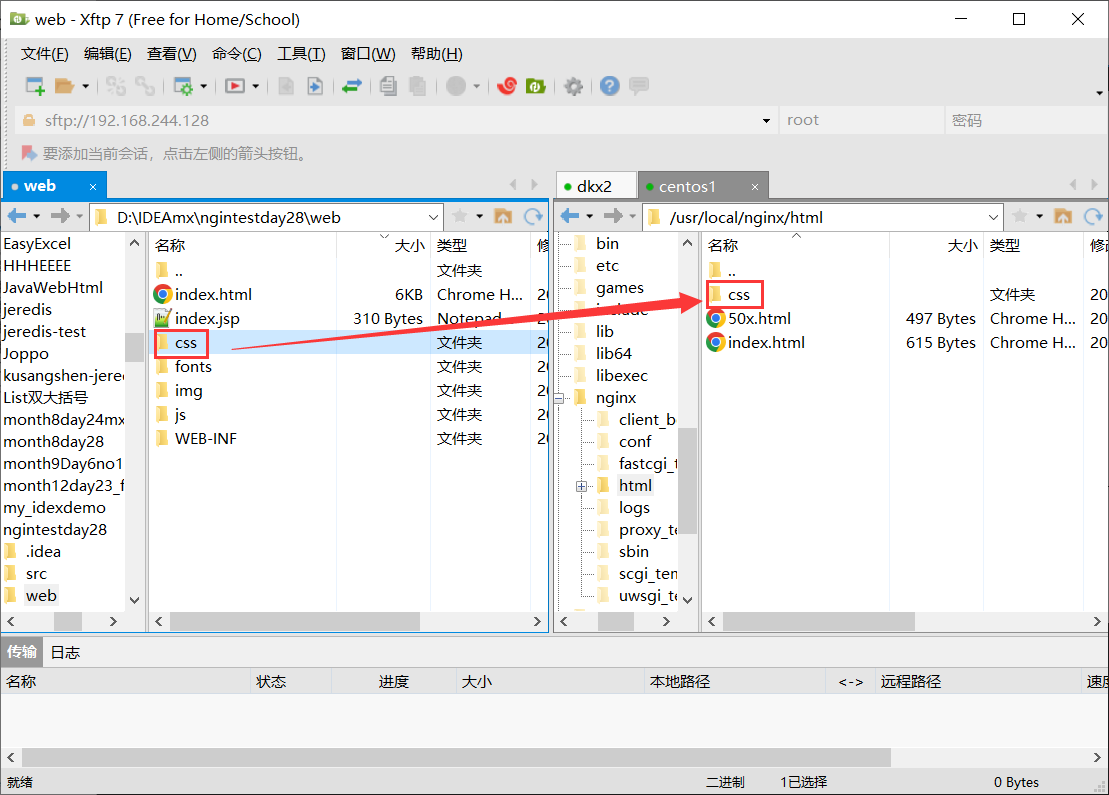This screenshot has height=795, width=1109.
Task: Click the red play transfer window icon
Action: [235, 86]
